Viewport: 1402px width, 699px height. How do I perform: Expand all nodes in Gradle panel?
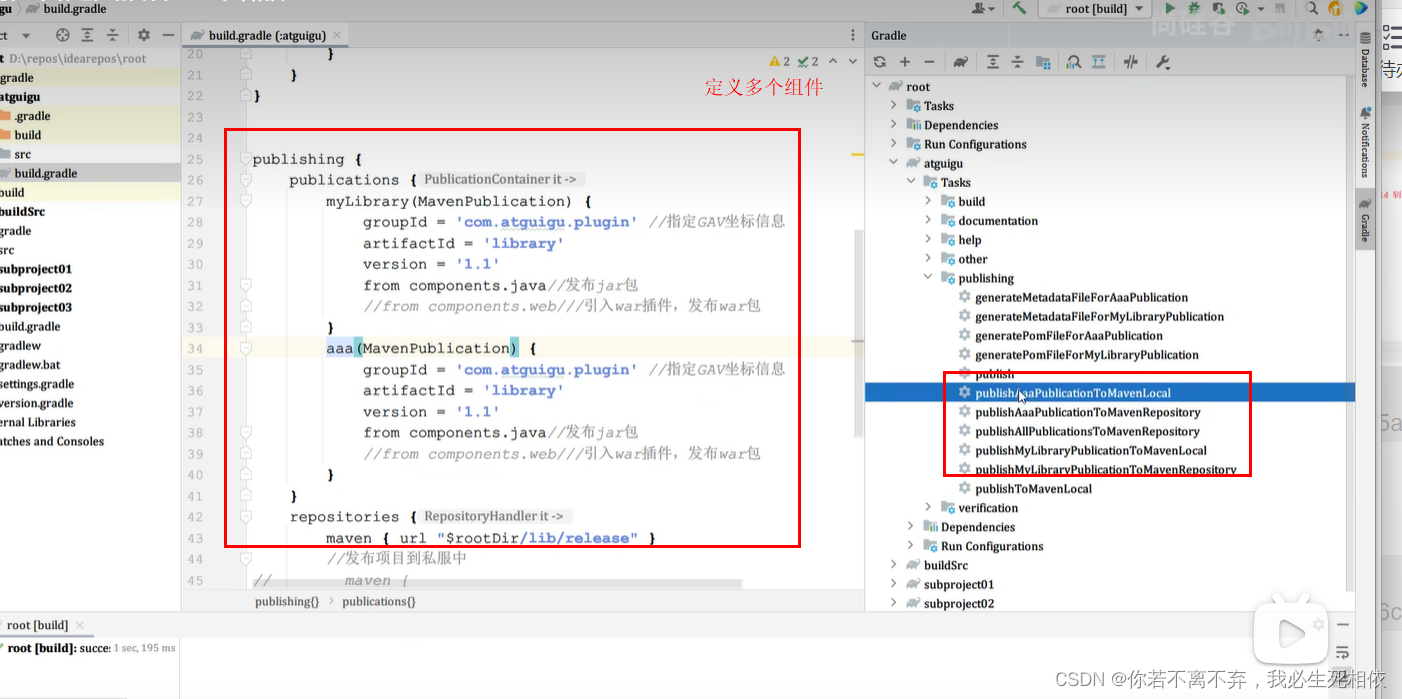coord(992,62)
